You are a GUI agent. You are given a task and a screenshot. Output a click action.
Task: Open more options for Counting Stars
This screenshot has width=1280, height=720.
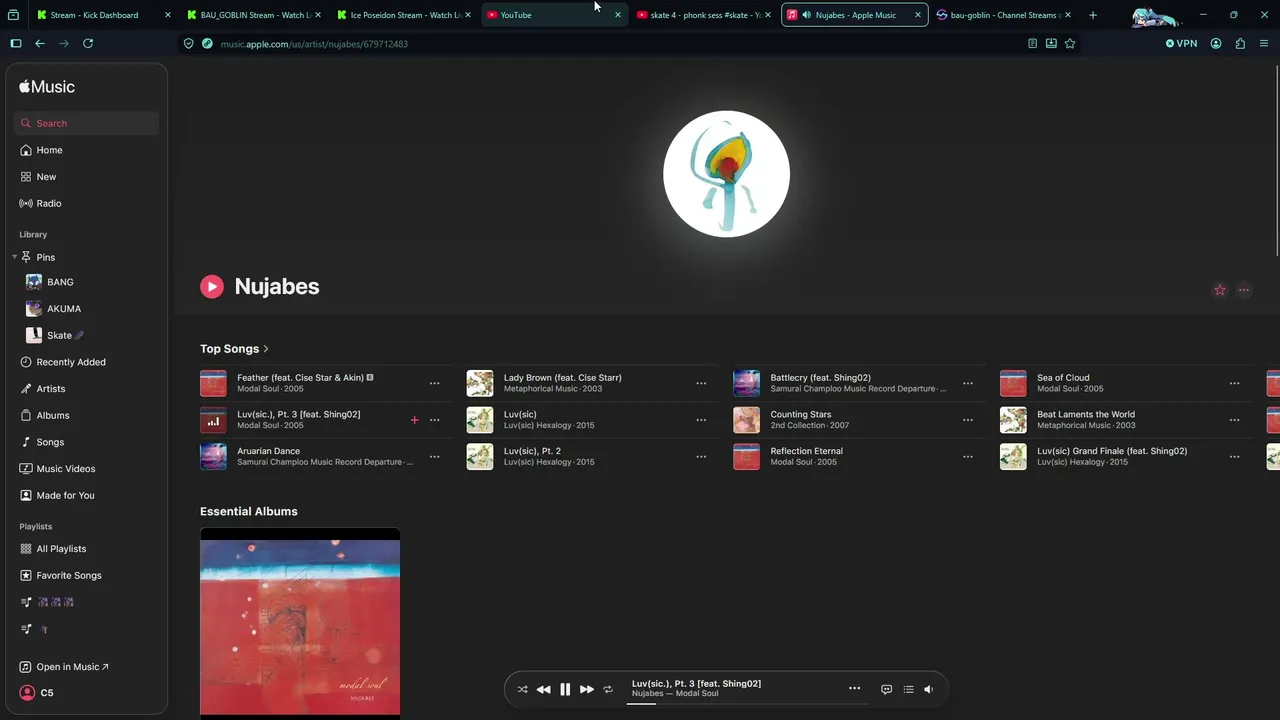968,420
